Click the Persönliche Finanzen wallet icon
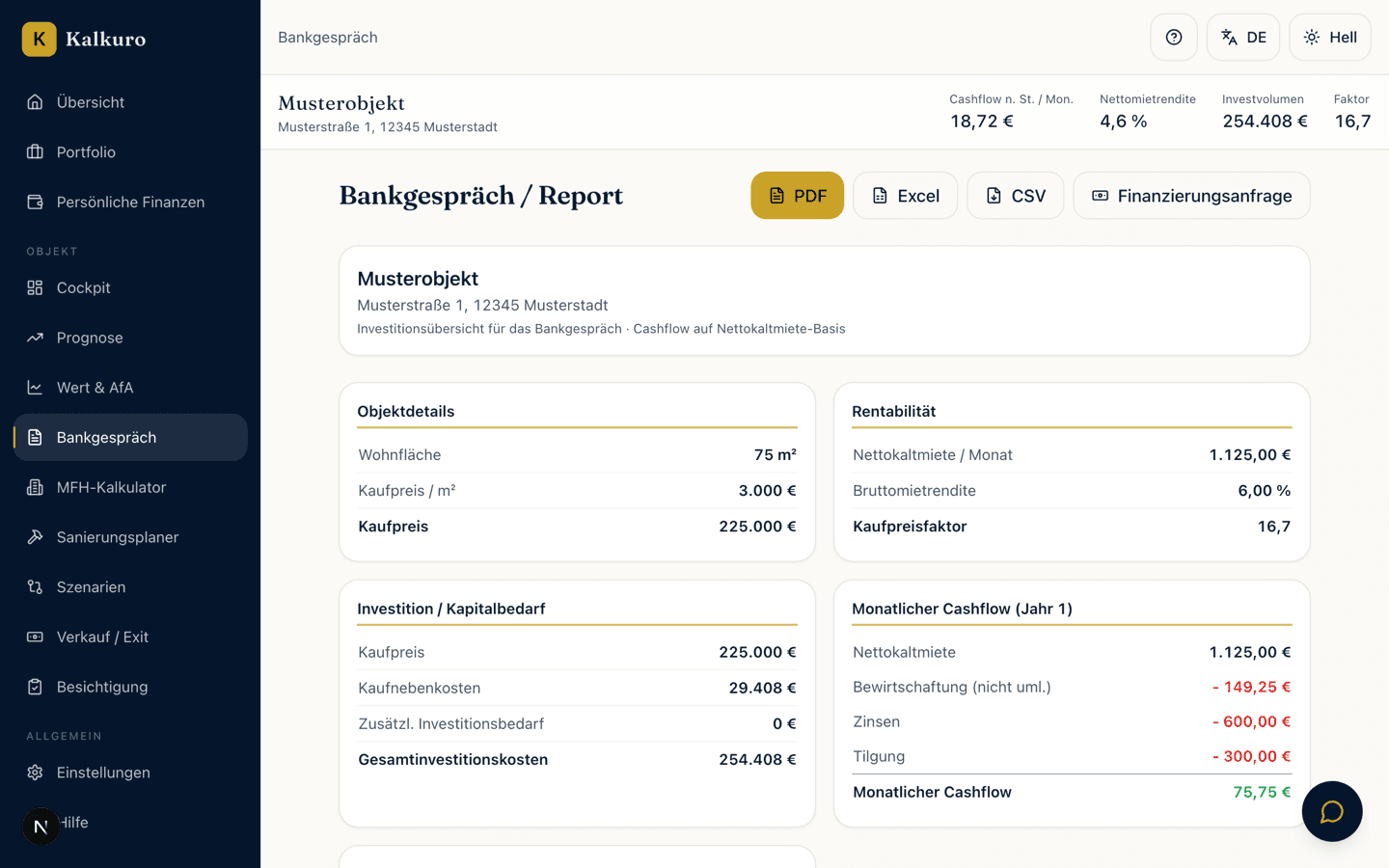 click(36, 203)
